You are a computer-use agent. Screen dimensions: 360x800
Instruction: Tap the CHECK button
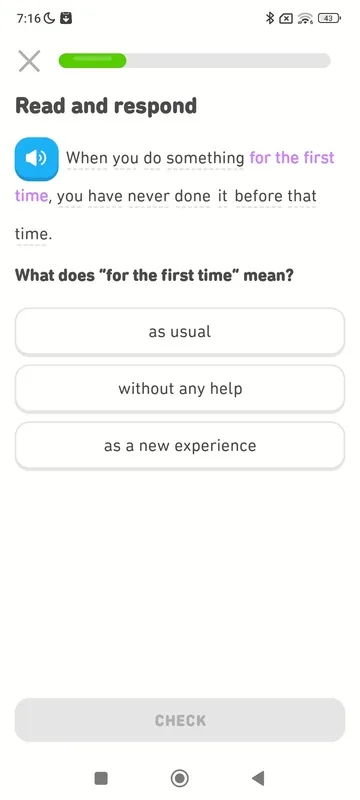point(180,720)
